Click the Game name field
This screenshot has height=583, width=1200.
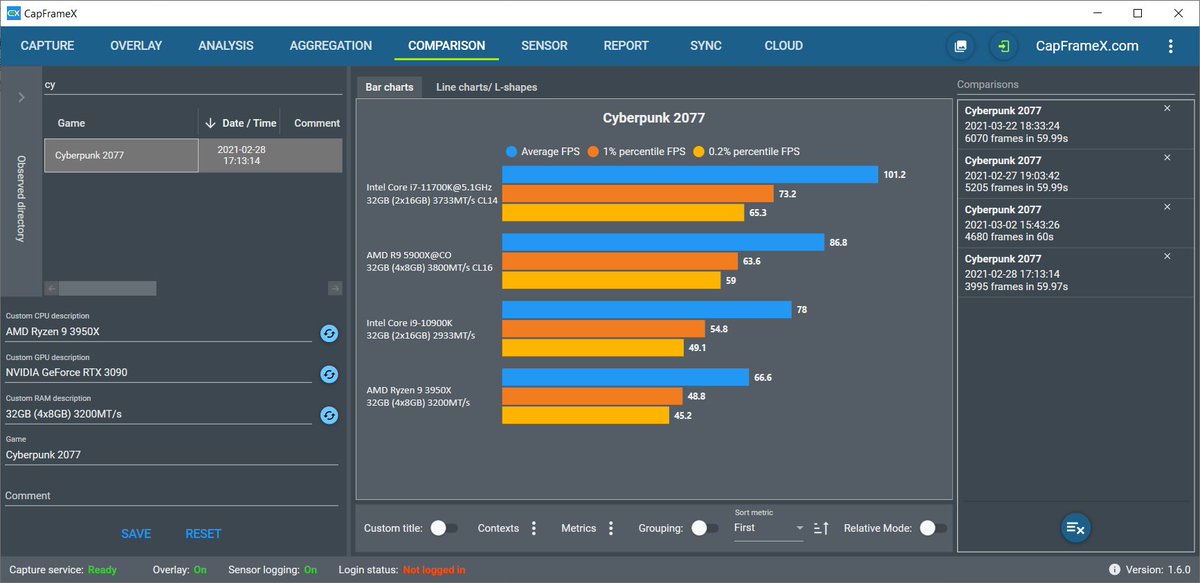(174, 455)
